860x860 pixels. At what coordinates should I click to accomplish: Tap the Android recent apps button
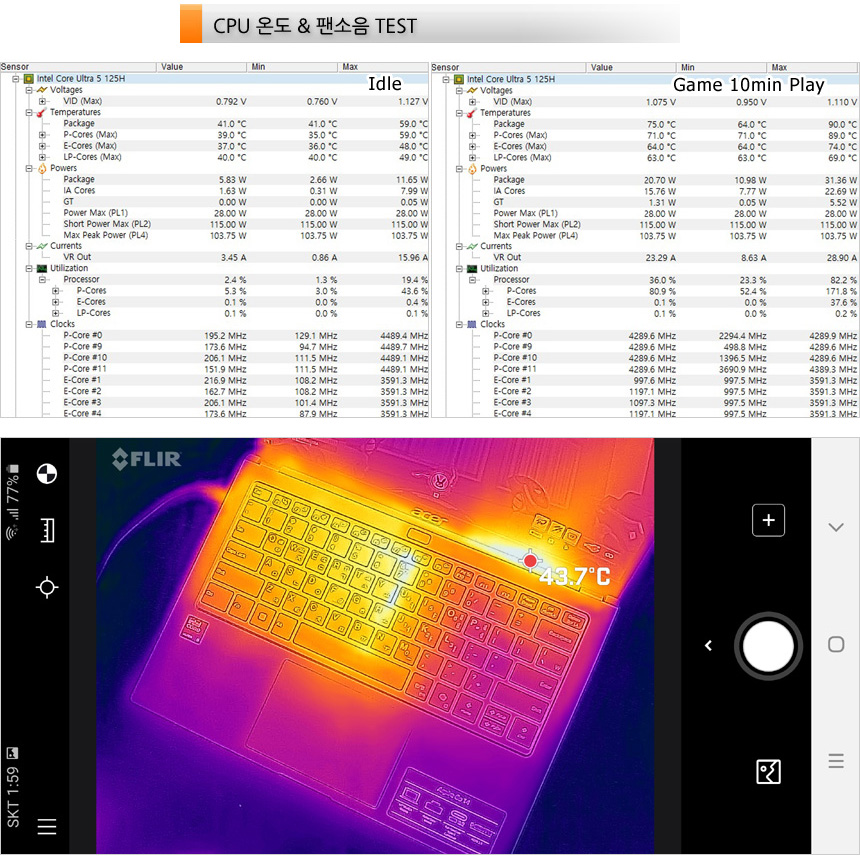[836, 762]
